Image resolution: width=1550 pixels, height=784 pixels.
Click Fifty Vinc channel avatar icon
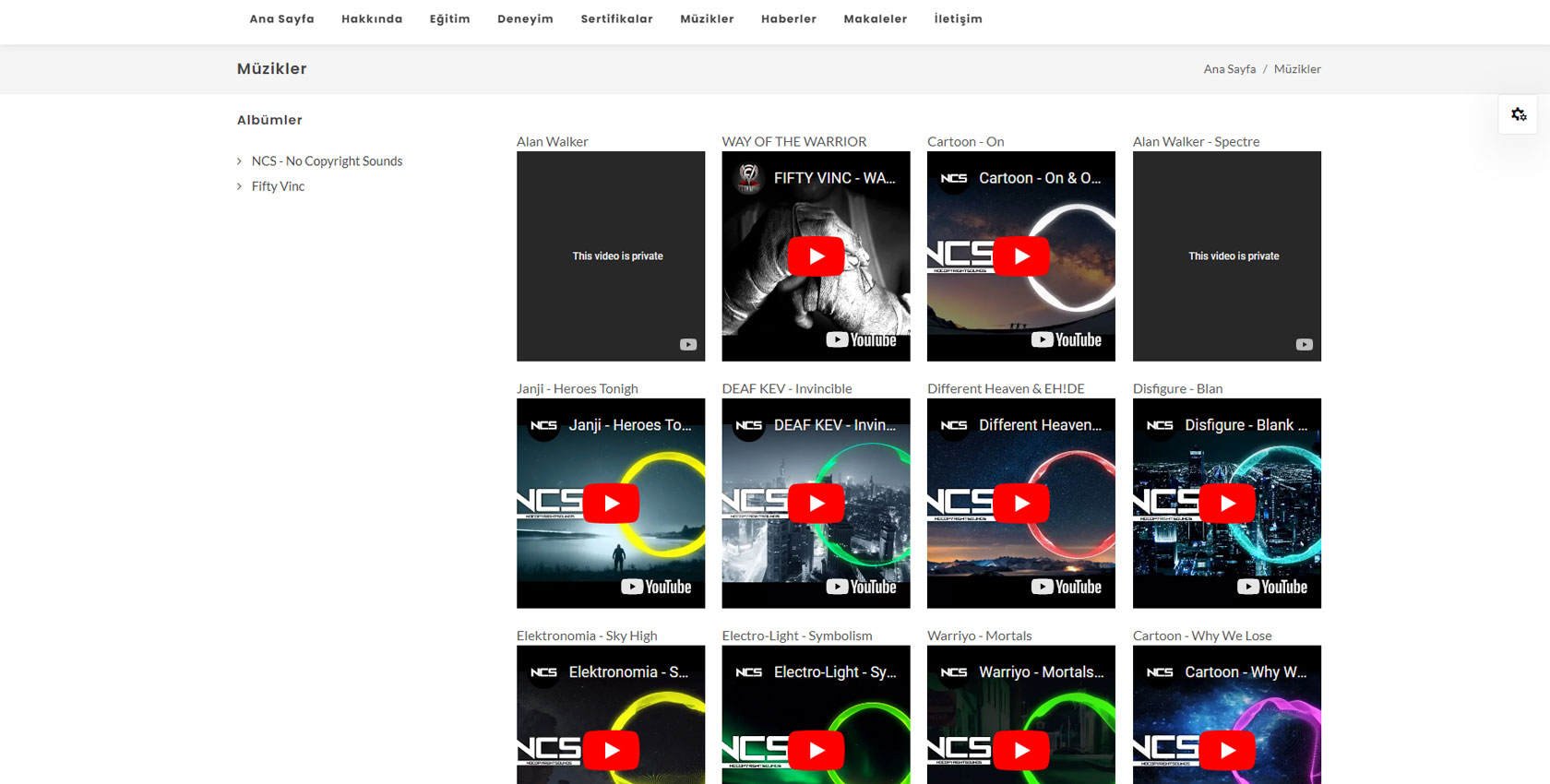pos(748,177)
